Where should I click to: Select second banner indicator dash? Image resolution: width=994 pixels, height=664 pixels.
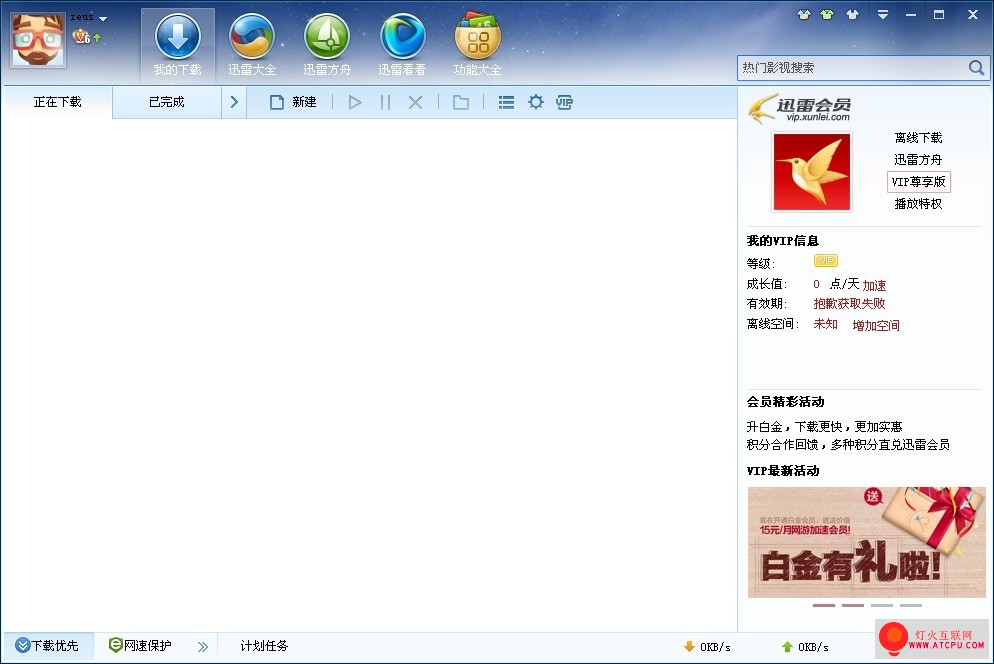click(853, 606)
